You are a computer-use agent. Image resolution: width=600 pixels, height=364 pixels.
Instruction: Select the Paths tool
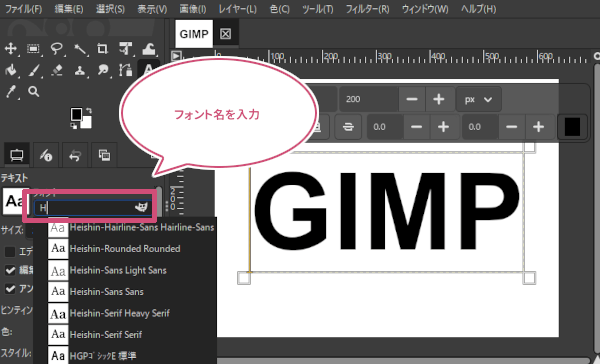pos(125,70)
